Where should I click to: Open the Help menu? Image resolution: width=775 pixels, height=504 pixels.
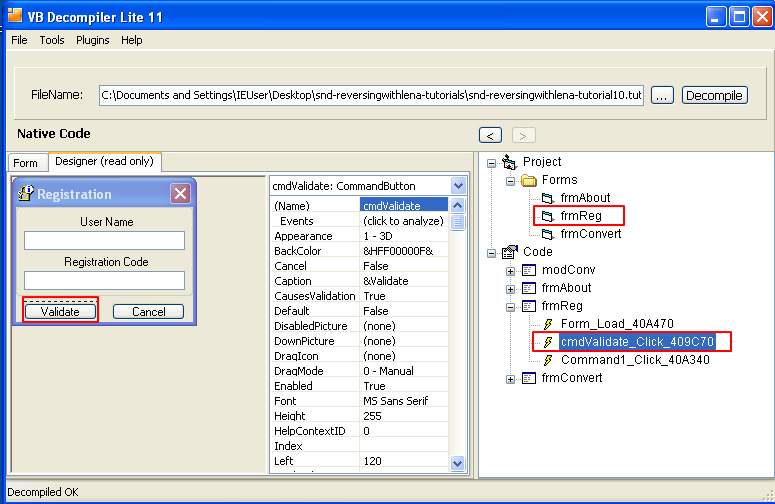(131, 40)
